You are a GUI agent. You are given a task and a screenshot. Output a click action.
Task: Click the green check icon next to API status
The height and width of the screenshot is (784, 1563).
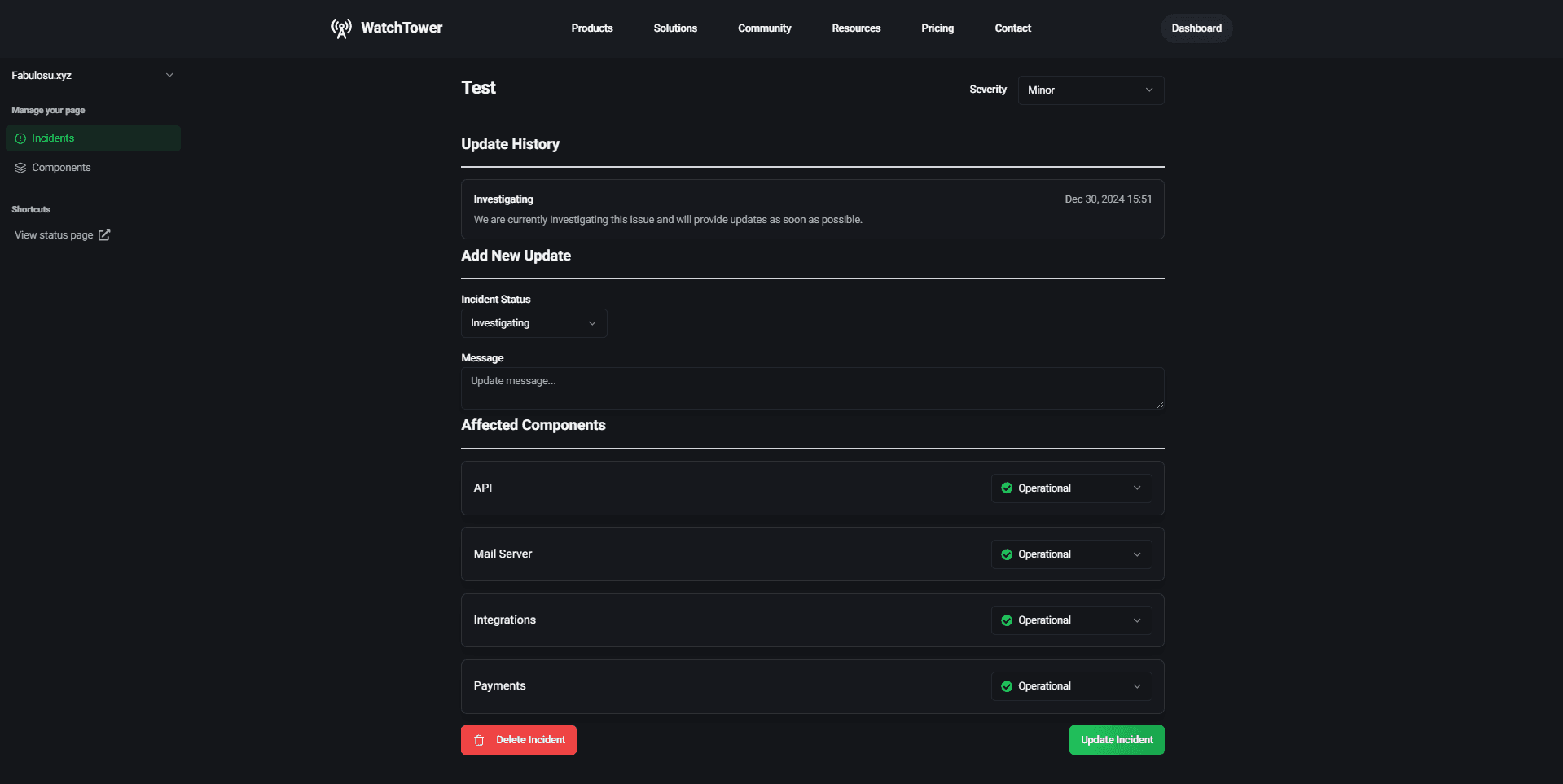click(1006, 488)
